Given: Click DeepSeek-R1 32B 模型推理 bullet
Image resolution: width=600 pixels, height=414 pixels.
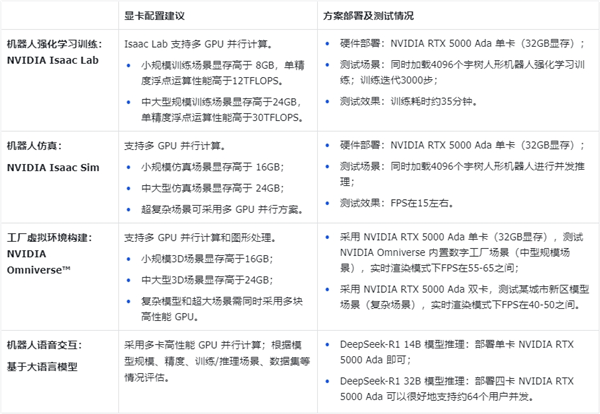Looking at the screenshot, I should click(457, 389).
